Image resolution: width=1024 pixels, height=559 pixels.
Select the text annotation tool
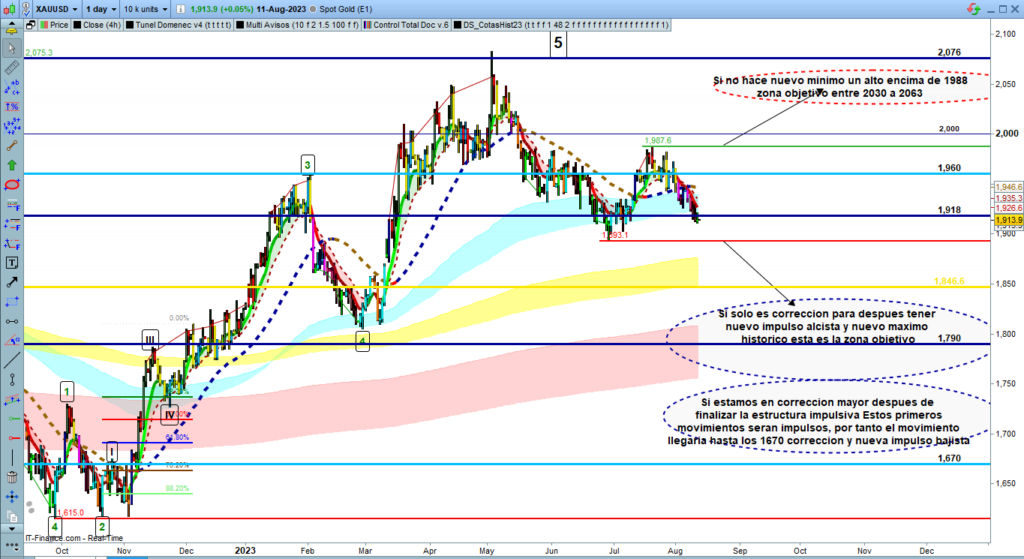[12, 261]
